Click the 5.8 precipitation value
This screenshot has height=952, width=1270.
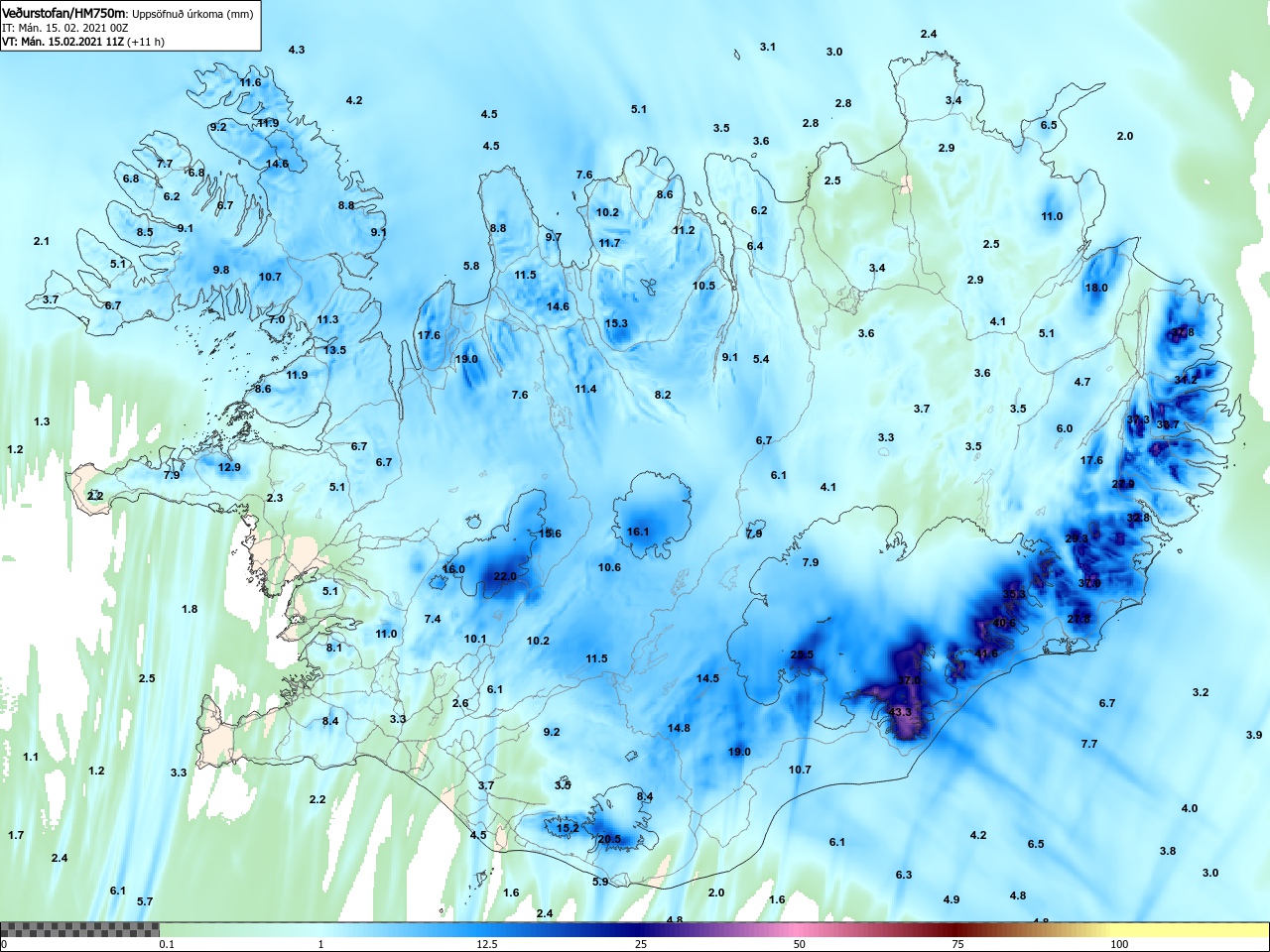(471, 266)
